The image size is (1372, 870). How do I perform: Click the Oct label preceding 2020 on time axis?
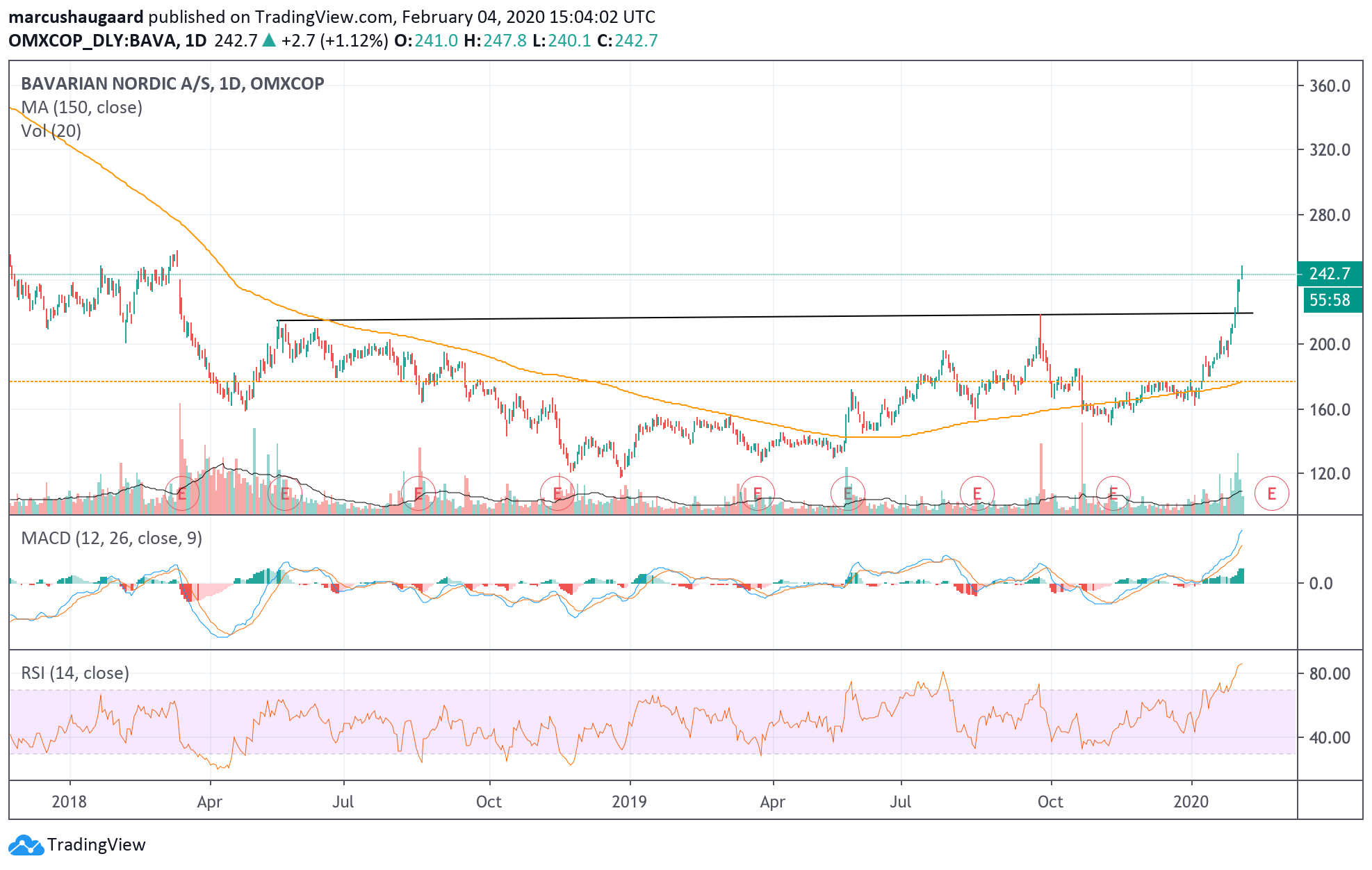[x=1050, y=802]
